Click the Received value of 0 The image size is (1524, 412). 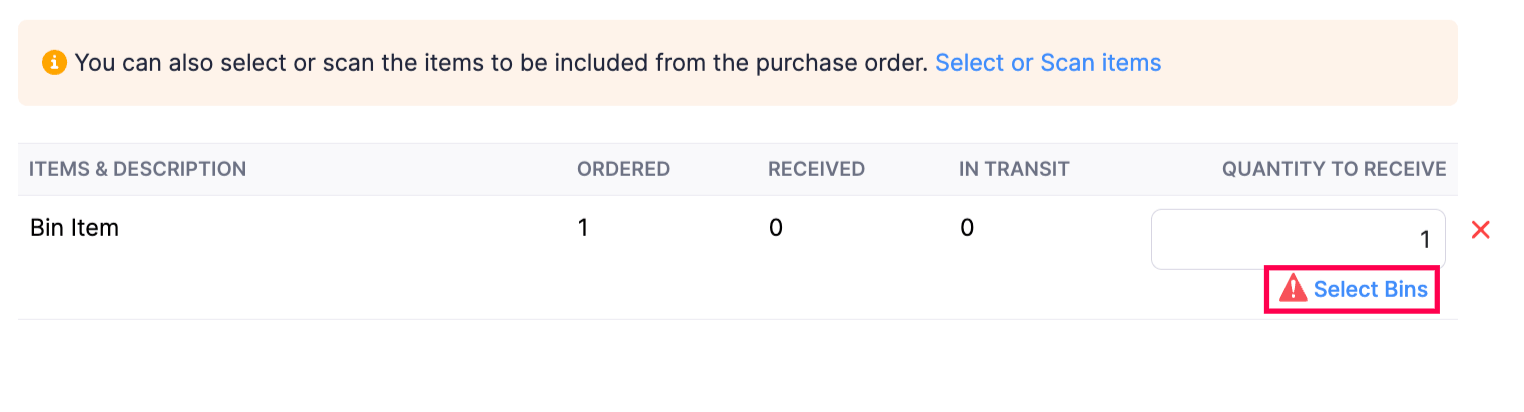click(x=775, y=228)
